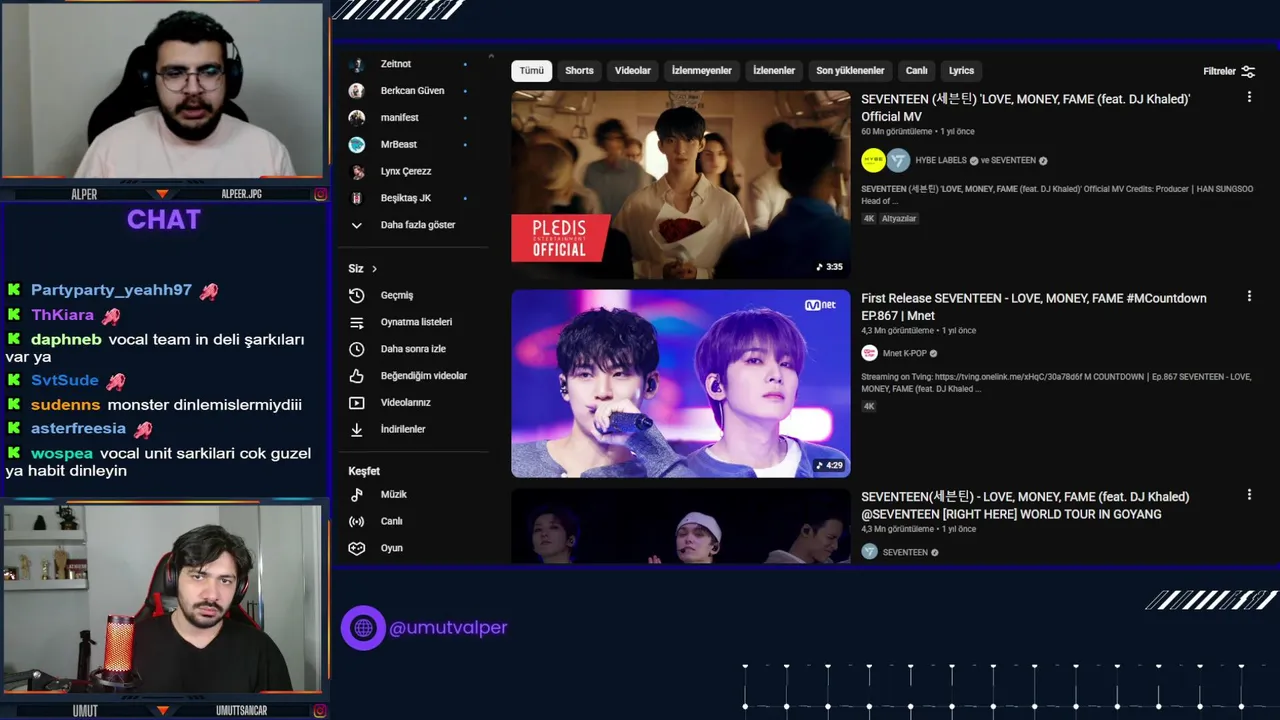1280x720 pixels.
Task: Click chat username daphneb
Action: click(66, 339)
